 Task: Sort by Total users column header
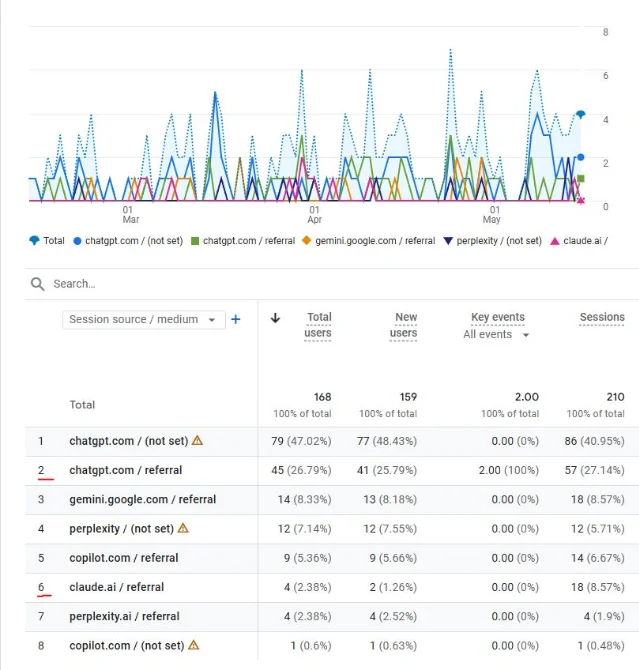318,325
